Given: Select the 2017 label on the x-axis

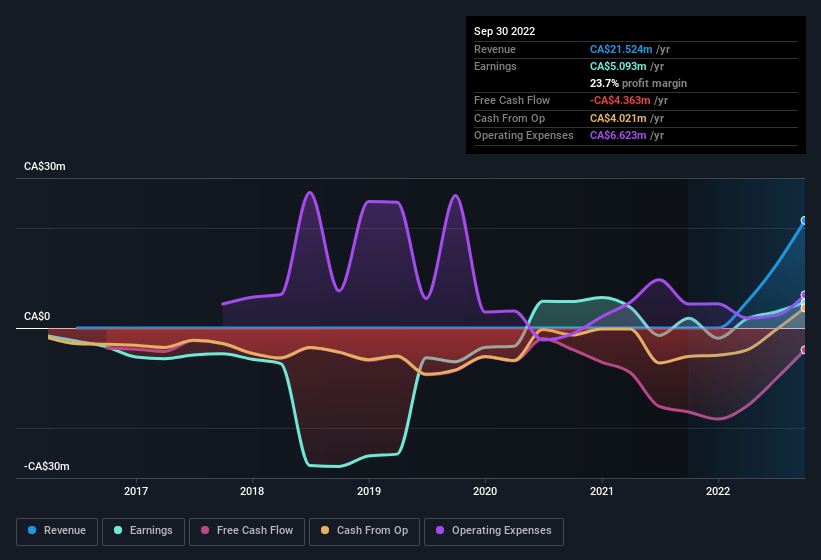Looking at the screenshot, I should click(x=136, y=491).
